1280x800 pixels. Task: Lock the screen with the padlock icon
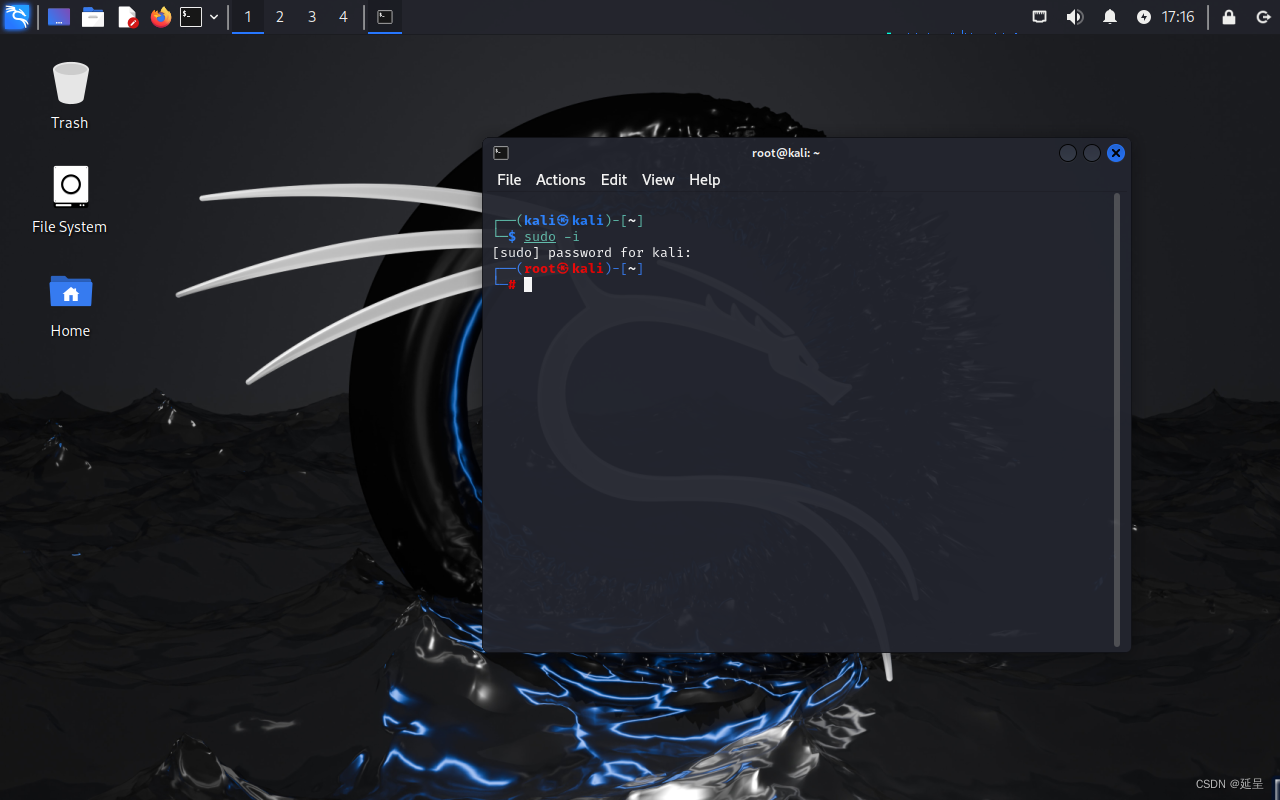click(1229, 17)
